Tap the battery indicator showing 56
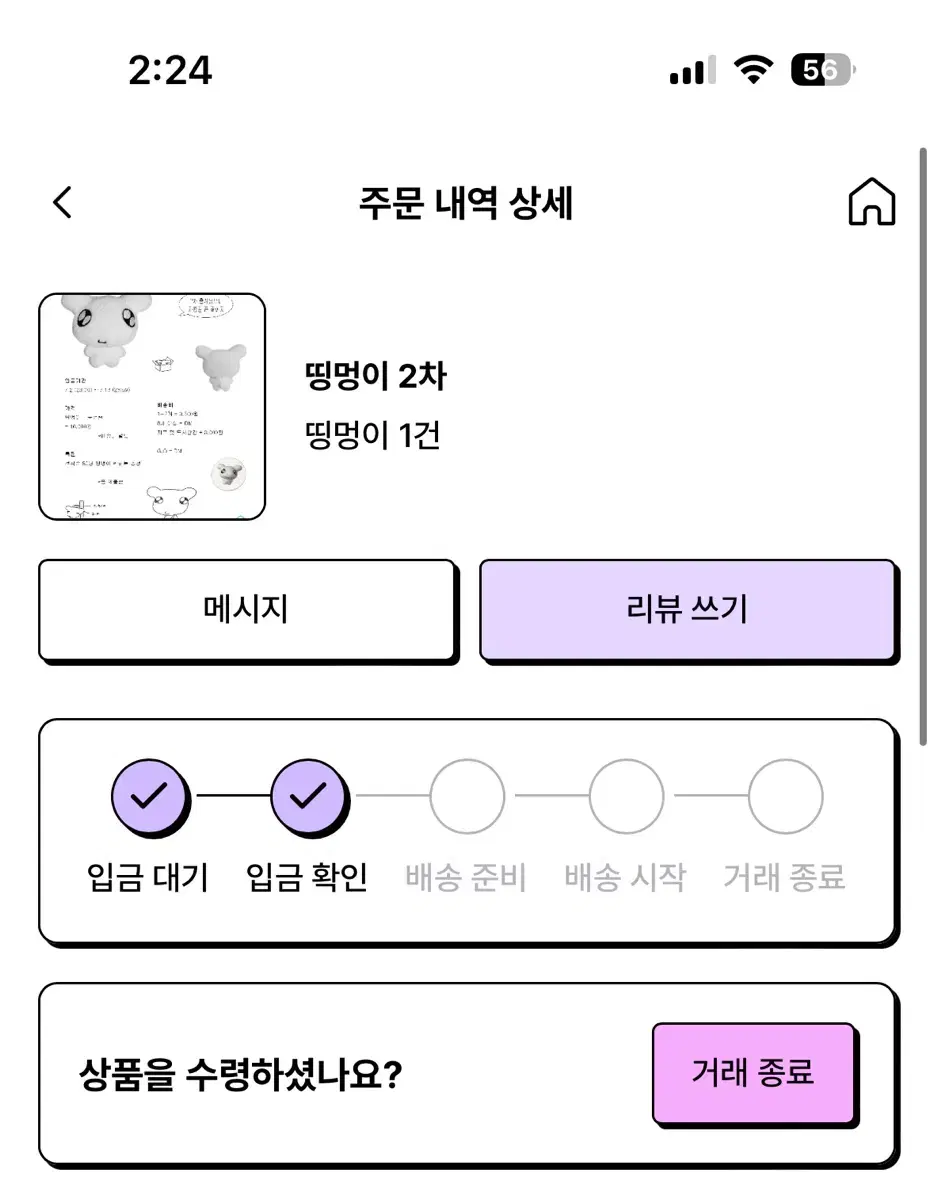This screenshot has width=934, height=1200. click(824, 70)
